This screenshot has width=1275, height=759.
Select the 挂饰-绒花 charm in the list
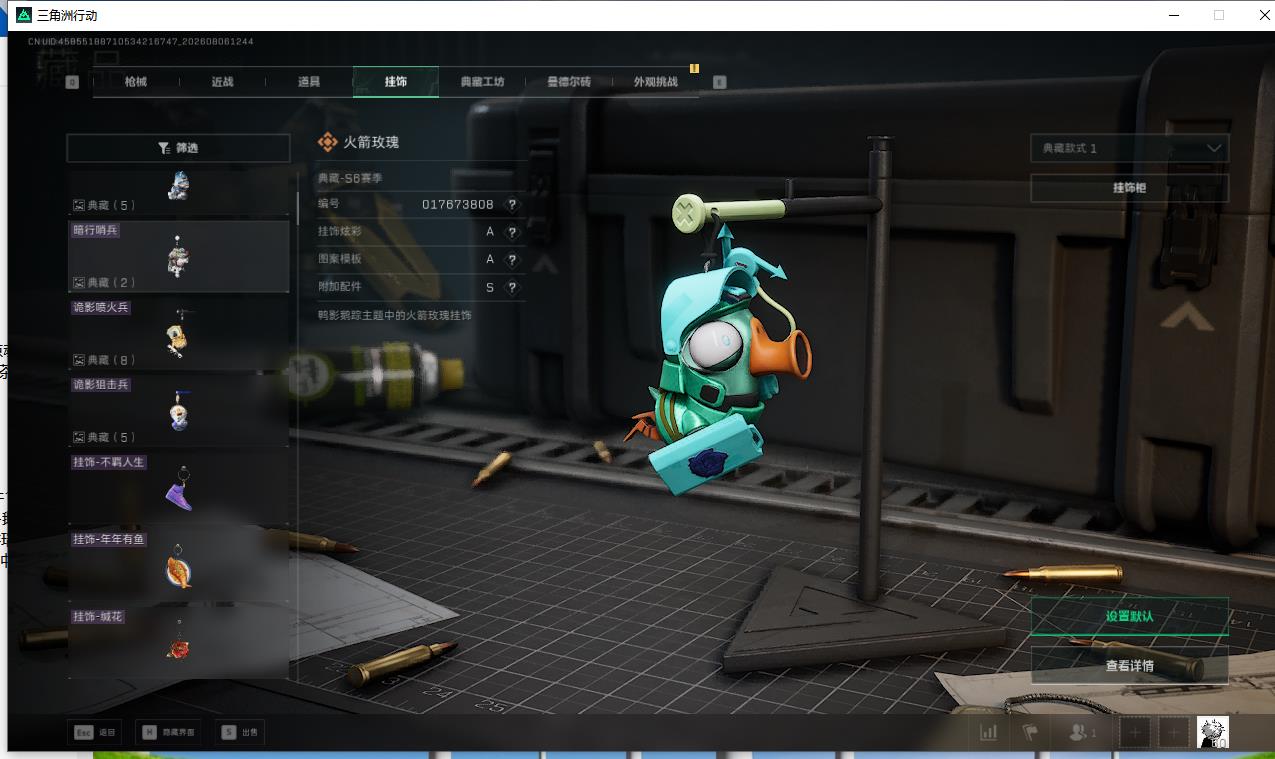pyautogui.click(x=179, y=641)
